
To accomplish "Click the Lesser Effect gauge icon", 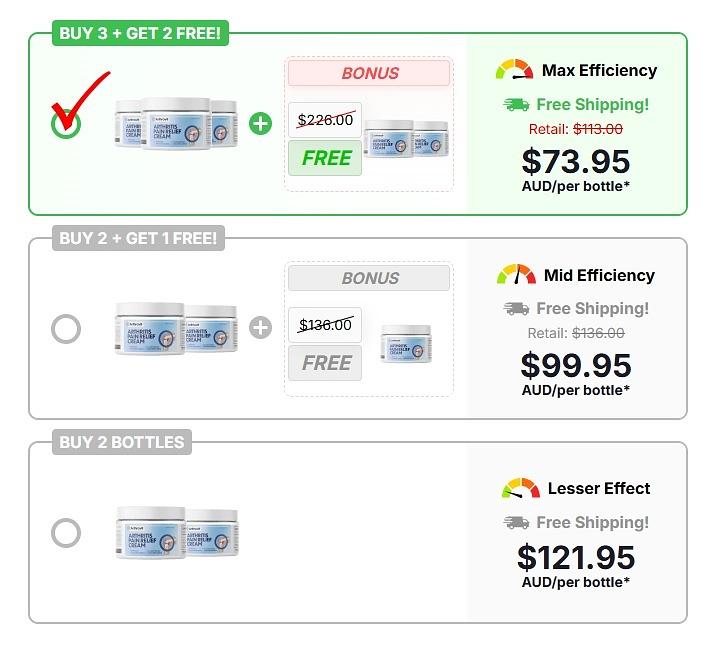I will pyautogui.click(x=520, y=489).
